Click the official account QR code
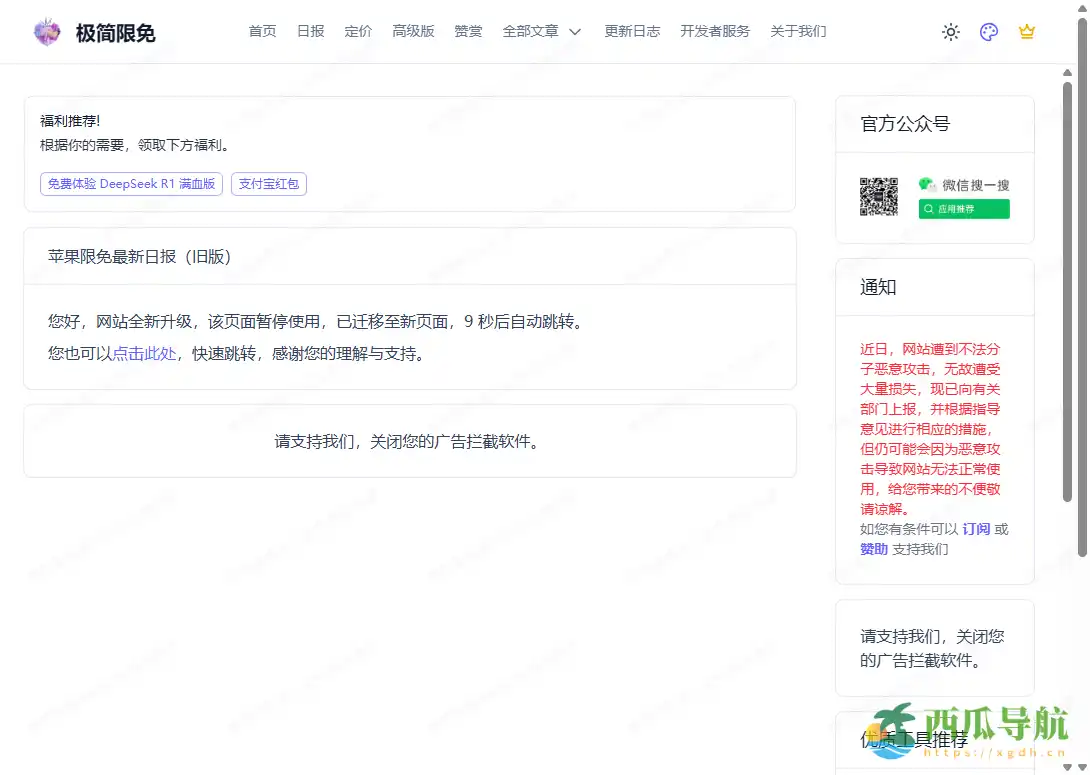Screen dimensions: 1090x775 point(878,197)
